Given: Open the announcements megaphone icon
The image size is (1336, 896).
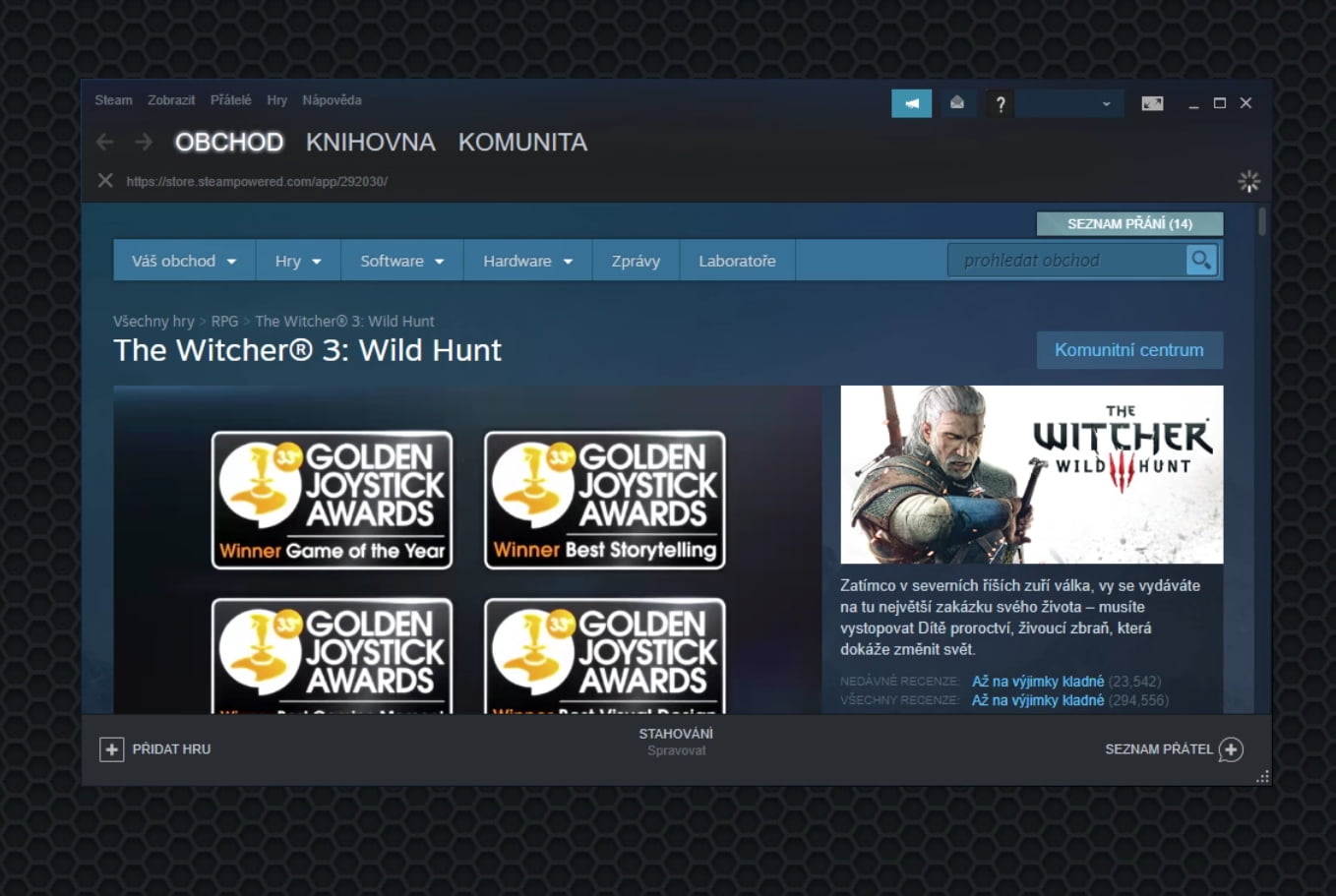Looking at the screenshot, I should point(912,103).
